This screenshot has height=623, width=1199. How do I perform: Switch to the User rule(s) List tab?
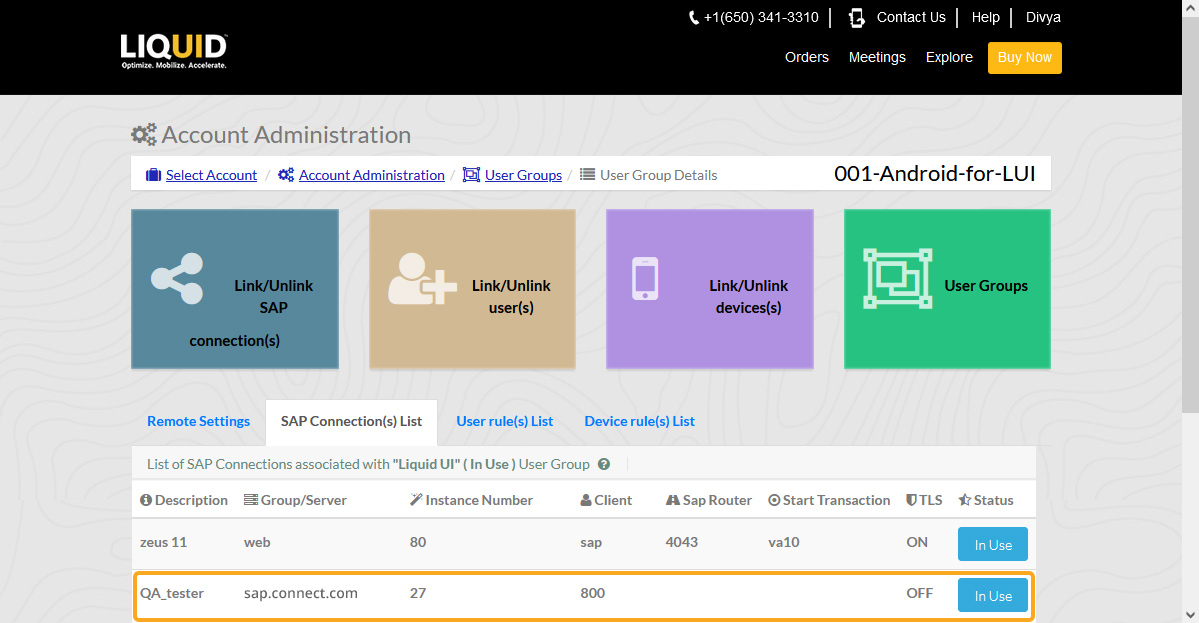tap(505, 421)
